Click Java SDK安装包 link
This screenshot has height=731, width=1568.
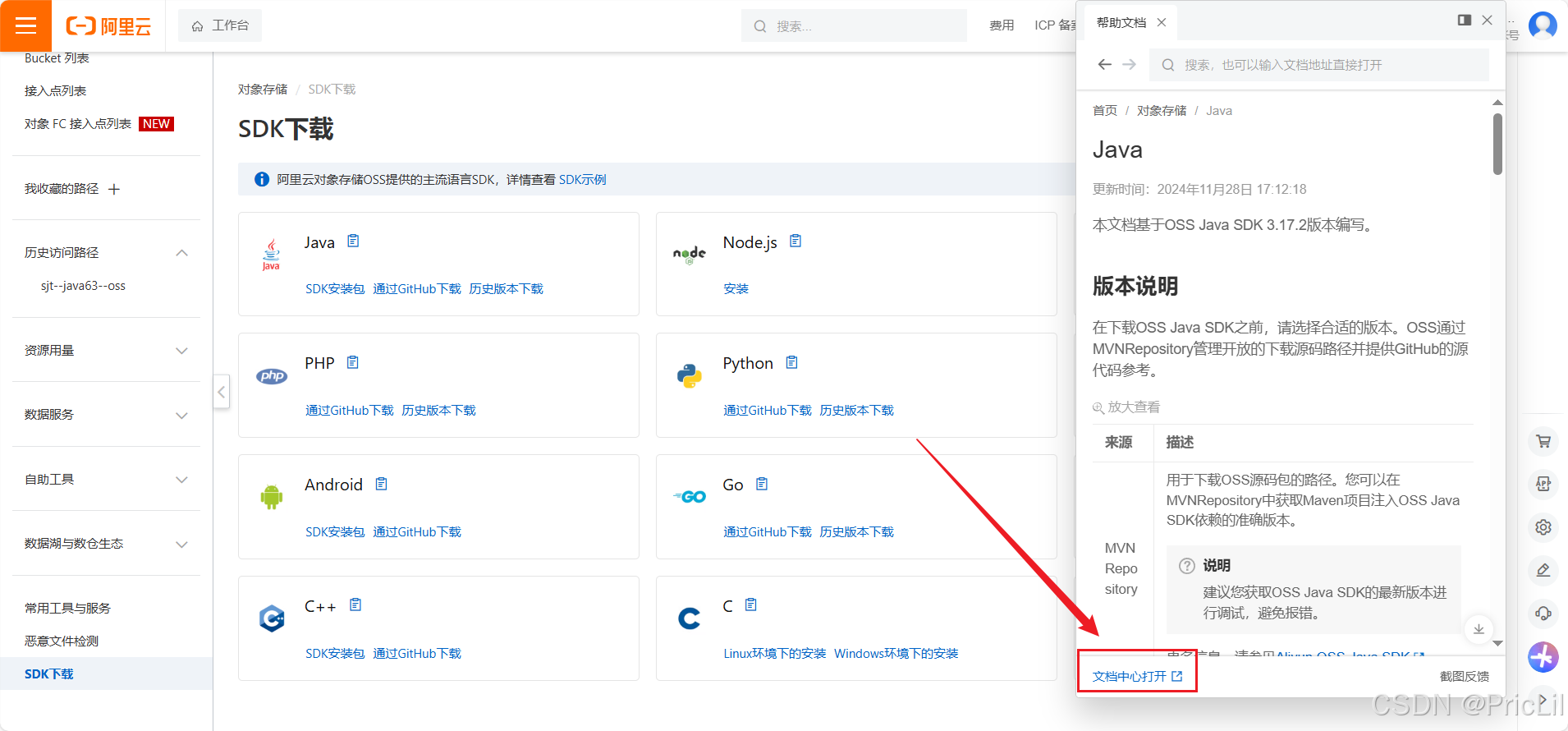[335, 288]
